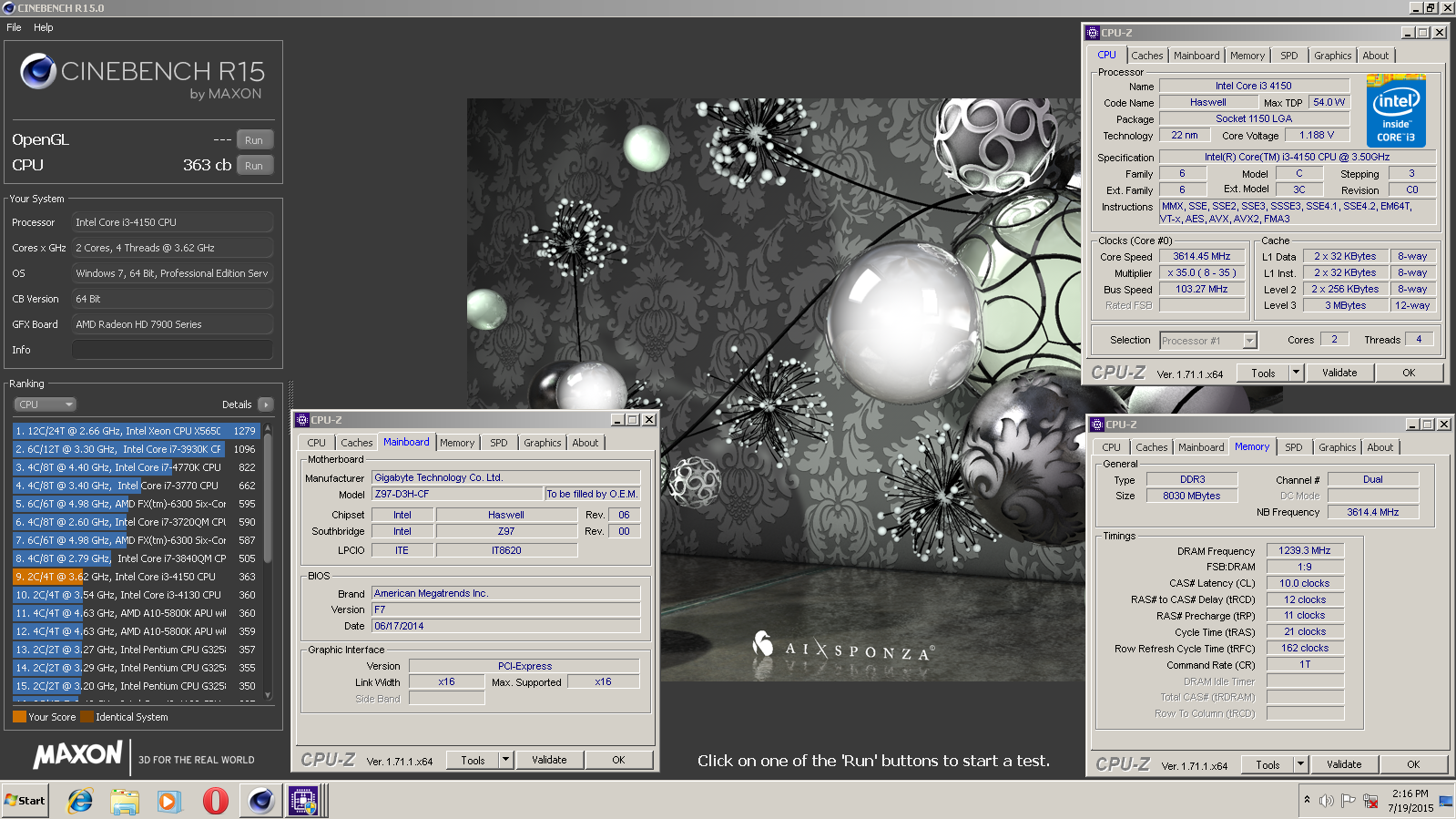Select ranking row 3 Core i7-4770K

click(137, 467)
